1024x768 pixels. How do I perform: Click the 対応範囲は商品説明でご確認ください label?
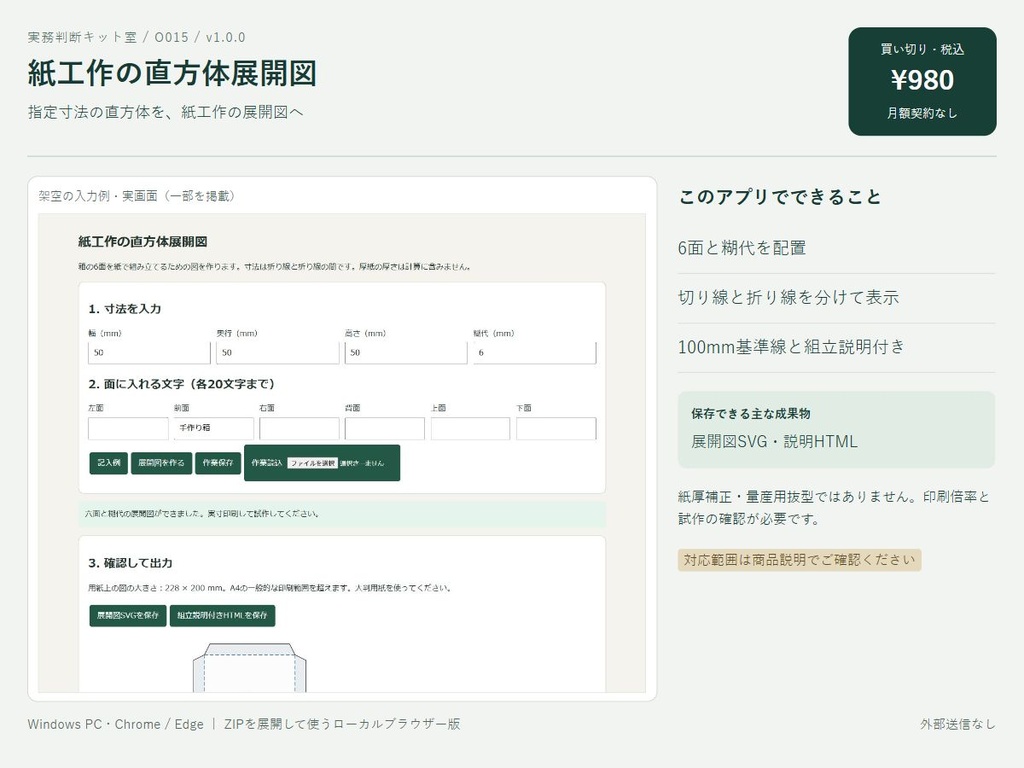(x=799, y=560)
